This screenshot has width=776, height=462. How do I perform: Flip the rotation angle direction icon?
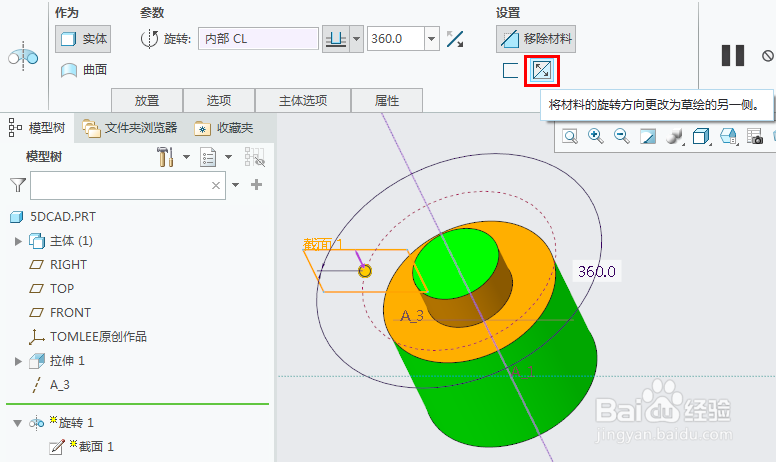[454, 39]
